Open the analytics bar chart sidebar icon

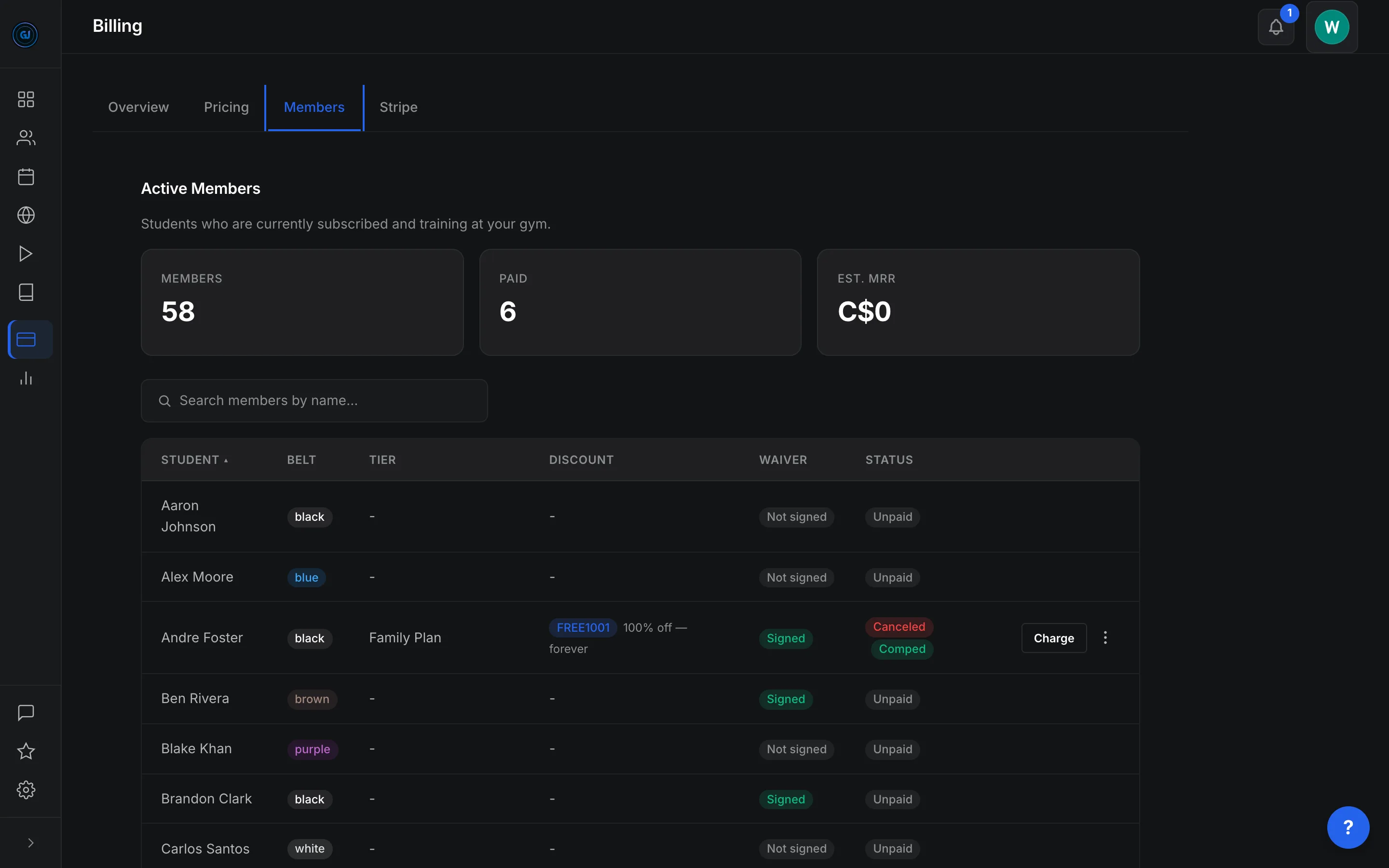point(26,379)
